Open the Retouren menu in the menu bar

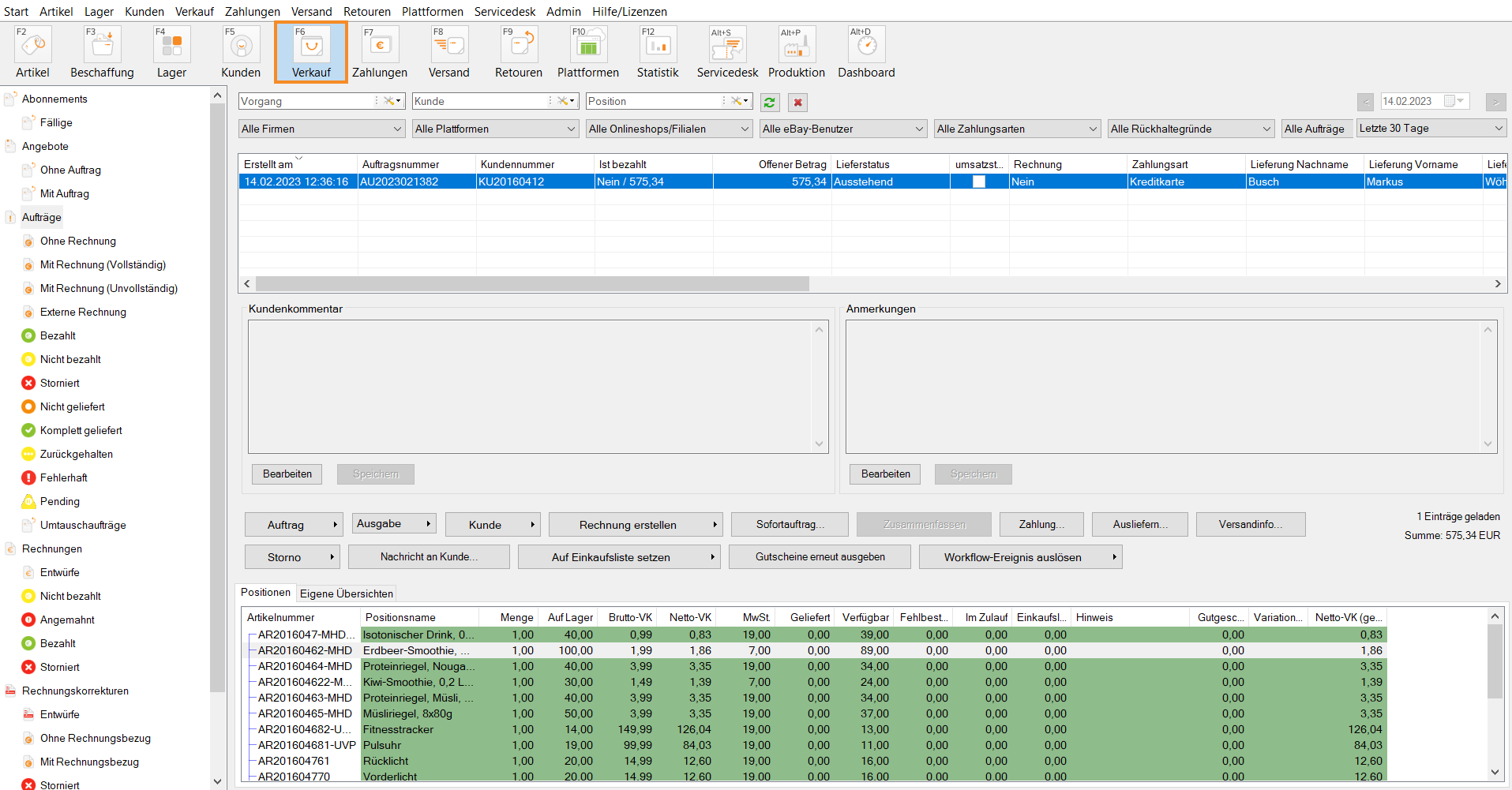pyautogui.click(x=366, y=11)
